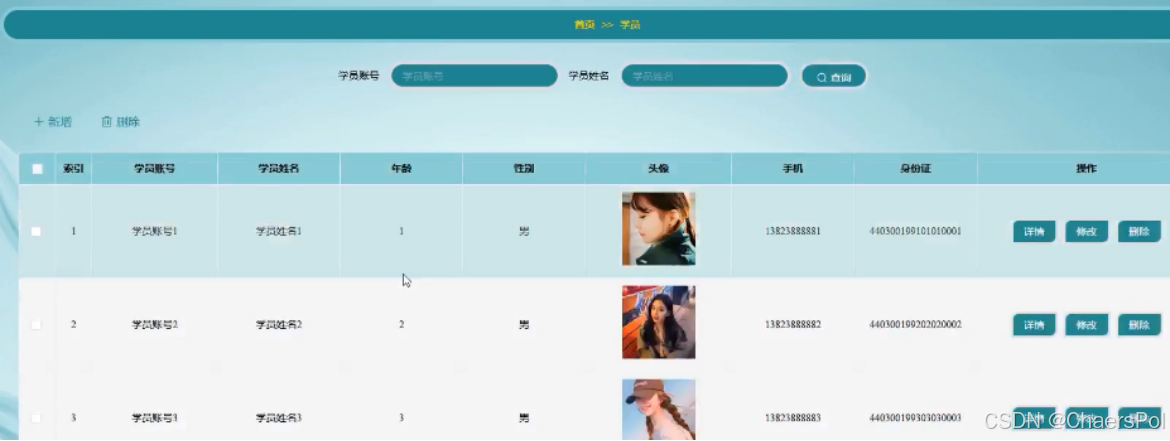Screen dimensions: 1170x441
Task: Click the 首页 breadcrumb link
Action: (x=584, y=25)
